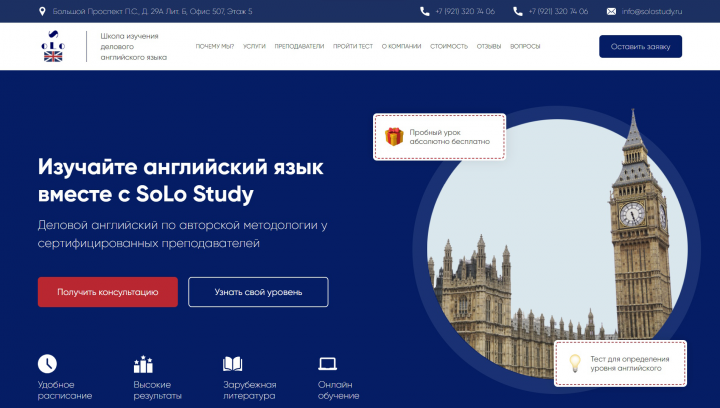Open the ПОЧЕМУ МЫ? menu item
Image resolution: width=720 pixels, height=408 pixels.
(215, 46)
